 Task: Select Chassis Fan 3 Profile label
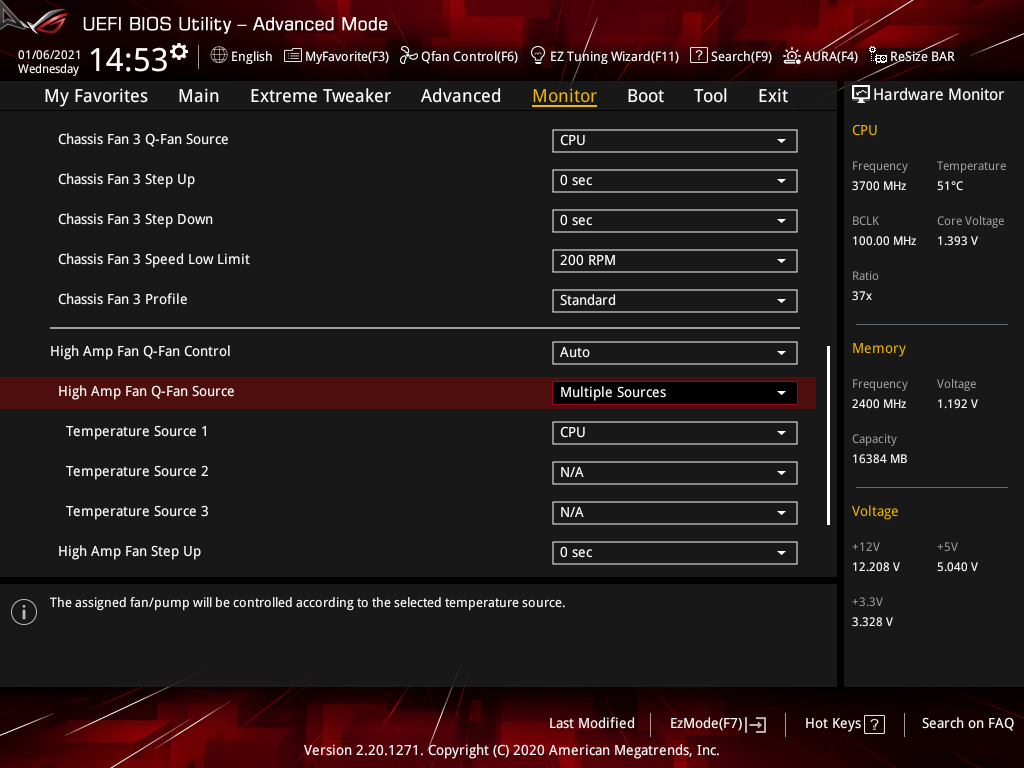[x=123, y=299]
